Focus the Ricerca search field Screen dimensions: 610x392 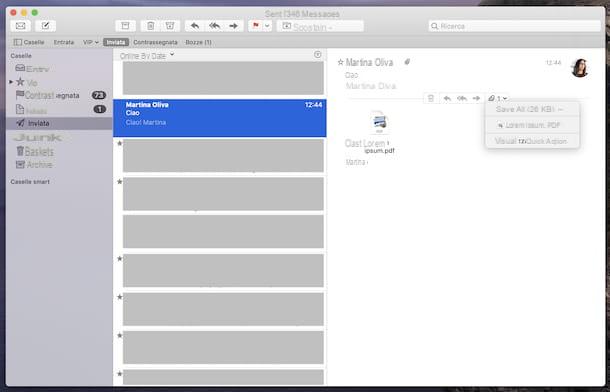pyautogui.click(x=515, y=26)
